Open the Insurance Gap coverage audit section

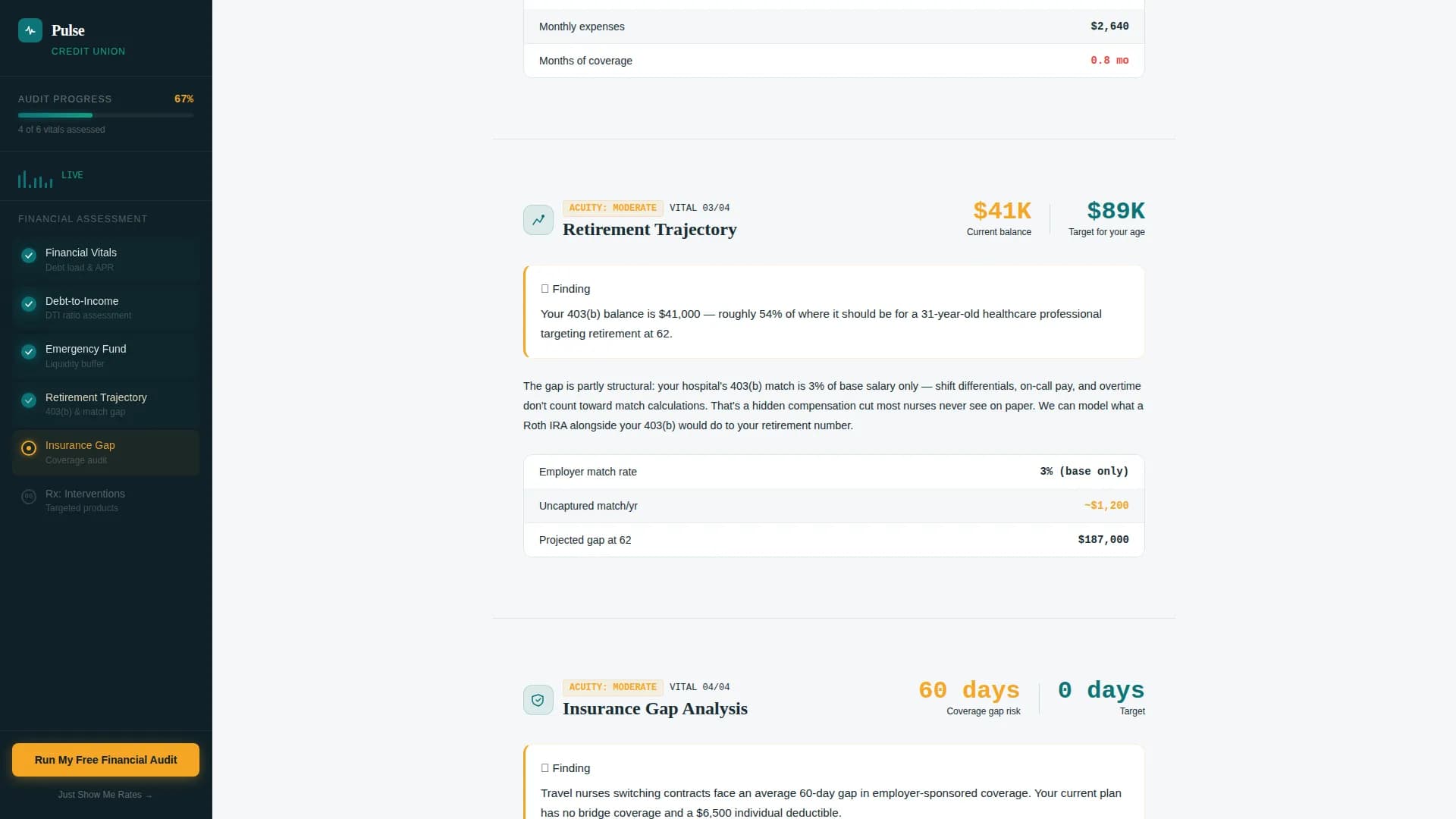[x=105, y=452]
